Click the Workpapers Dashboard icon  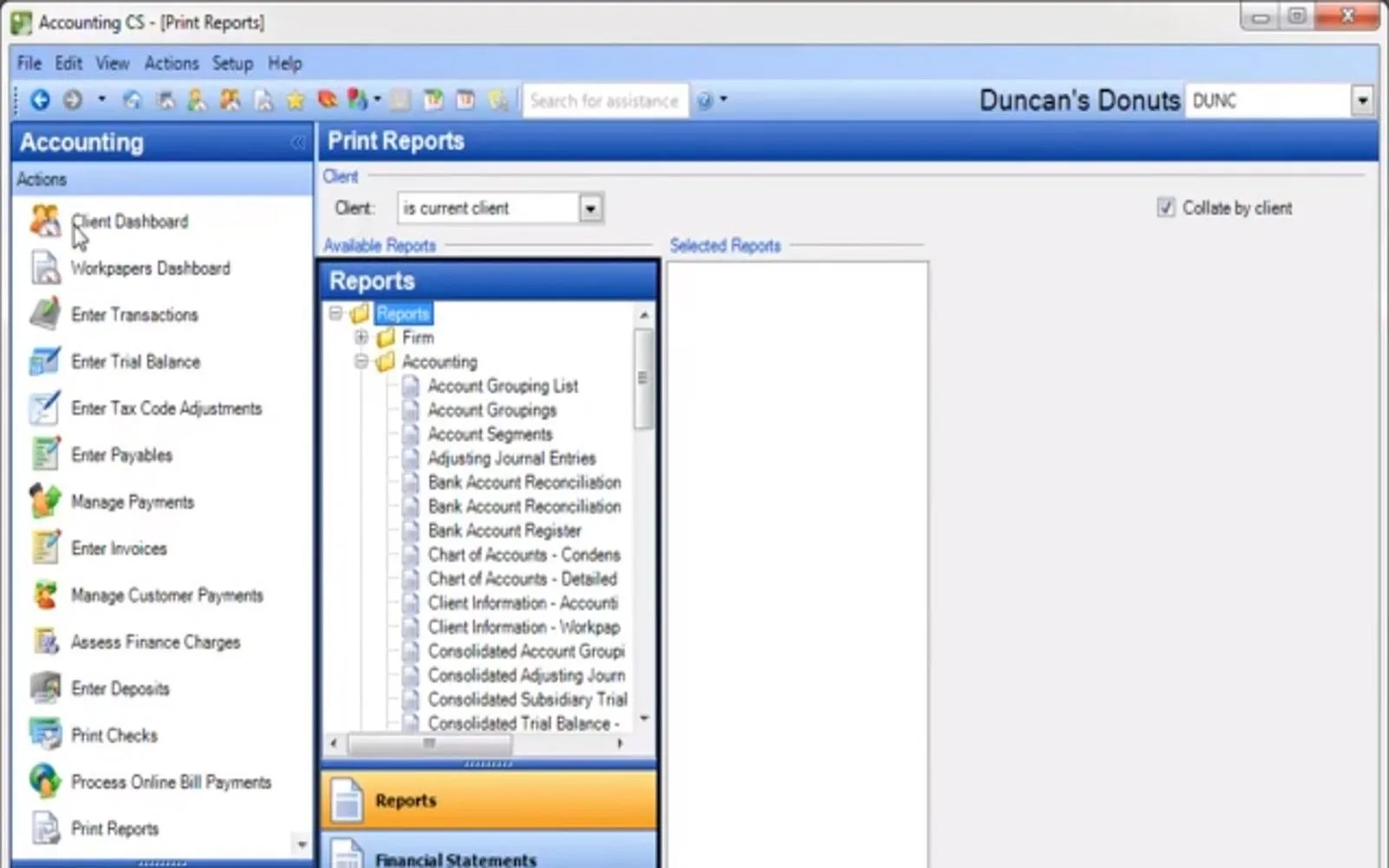click(x=44, y=267)
